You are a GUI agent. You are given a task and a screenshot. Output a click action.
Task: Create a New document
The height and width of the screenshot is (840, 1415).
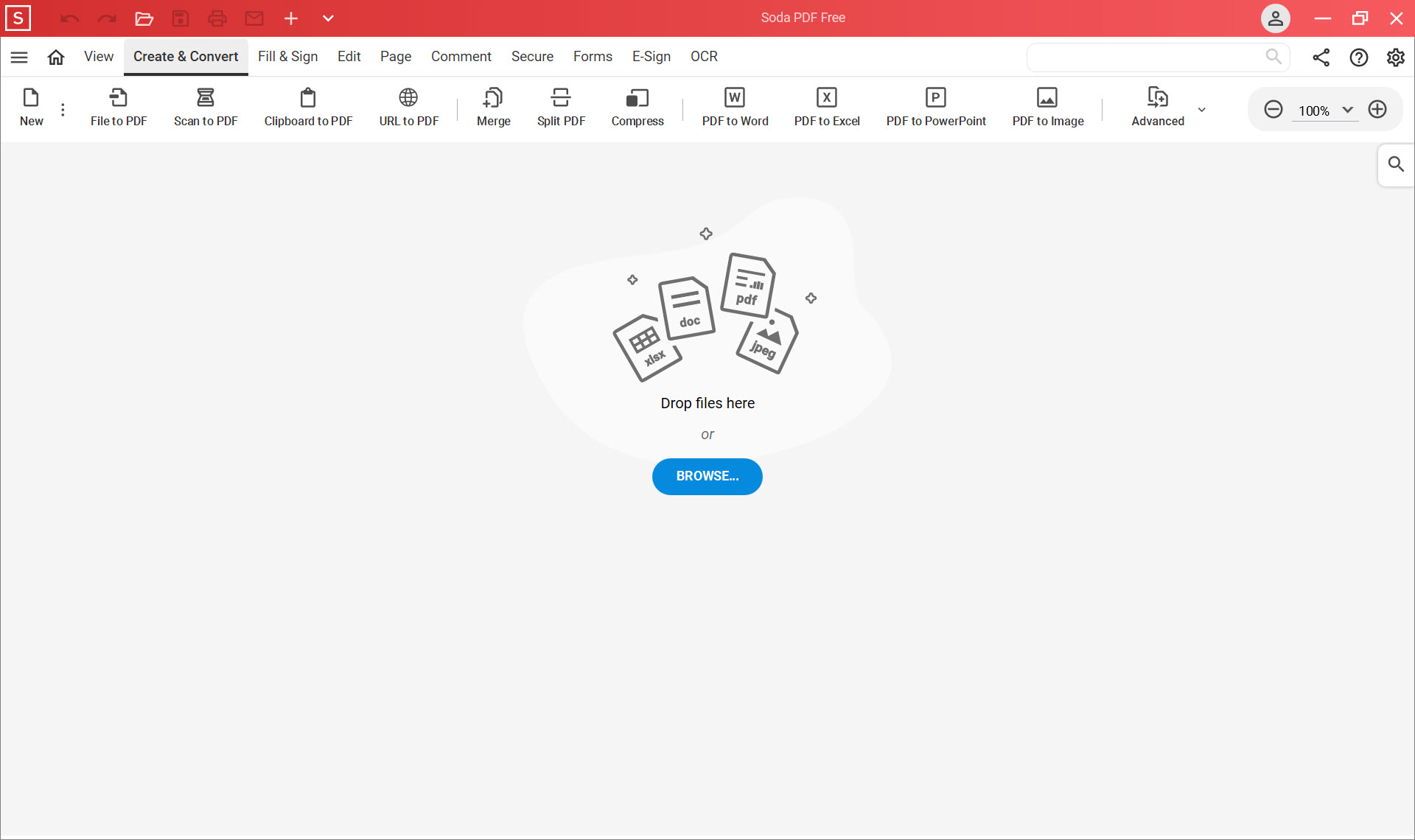31,108
